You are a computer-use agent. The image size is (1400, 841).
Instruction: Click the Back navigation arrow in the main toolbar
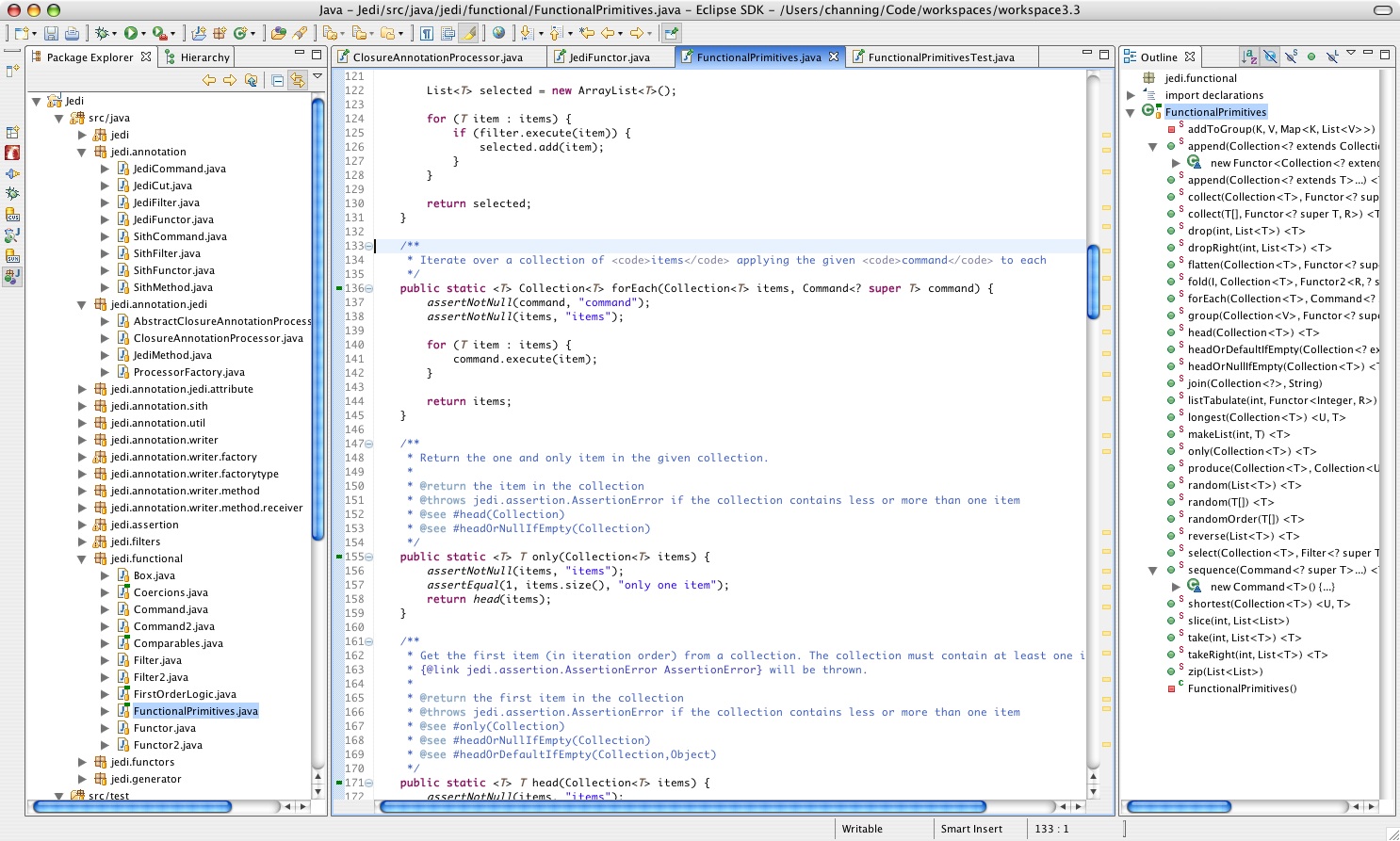click(608, 33)
